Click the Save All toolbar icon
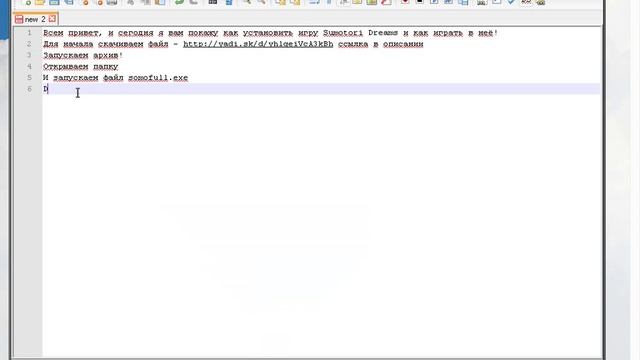The height and width of the screenshot is (360, 640). pyautogui.click(x=69, y=2)
